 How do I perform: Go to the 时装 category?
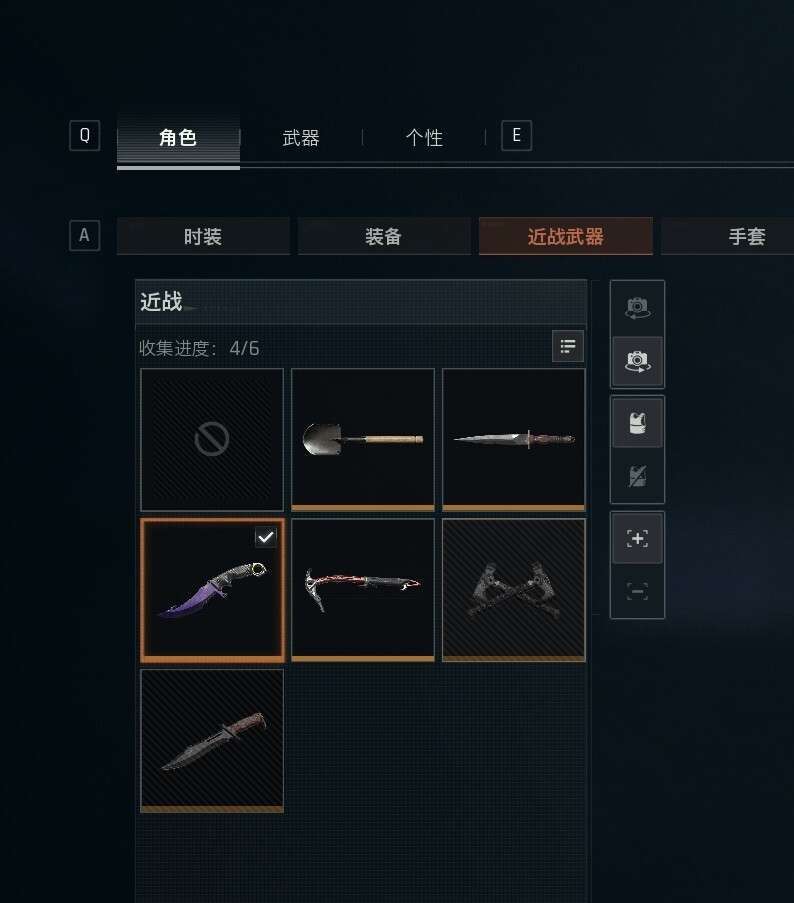(x=203, y=236)
